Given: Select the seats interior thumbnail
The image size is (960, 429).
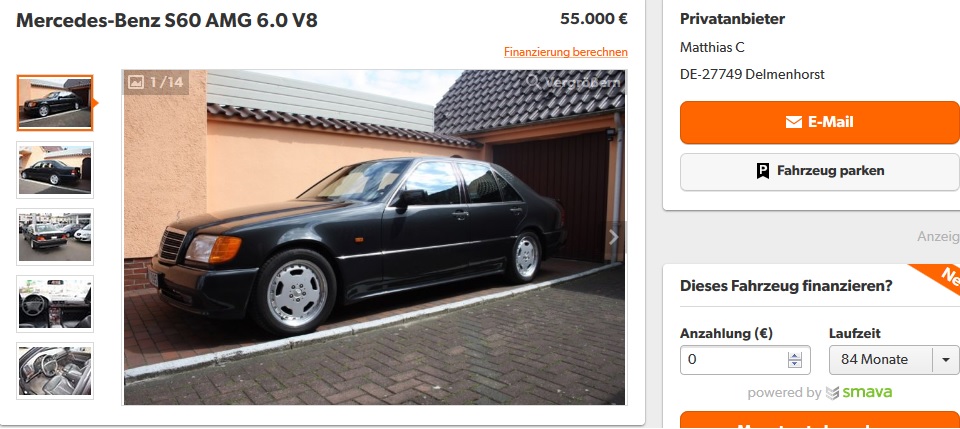Looking at the screenshot, I should tap(55, 371).
